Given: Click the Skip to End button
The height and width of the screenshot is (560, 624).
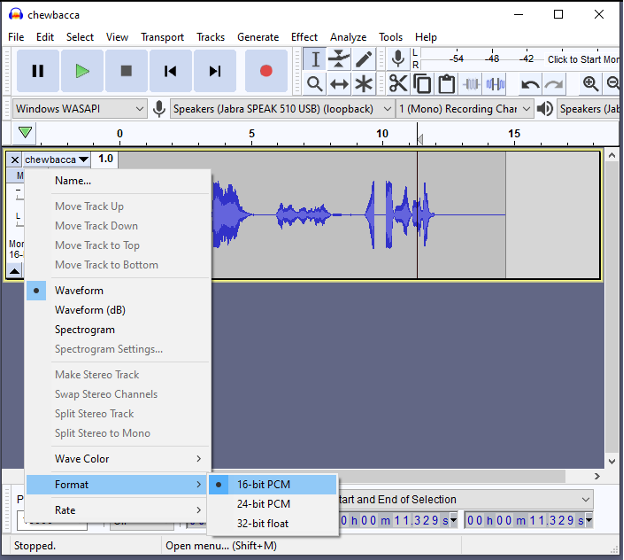Looking at the screenshot, I should click(215, 71).
